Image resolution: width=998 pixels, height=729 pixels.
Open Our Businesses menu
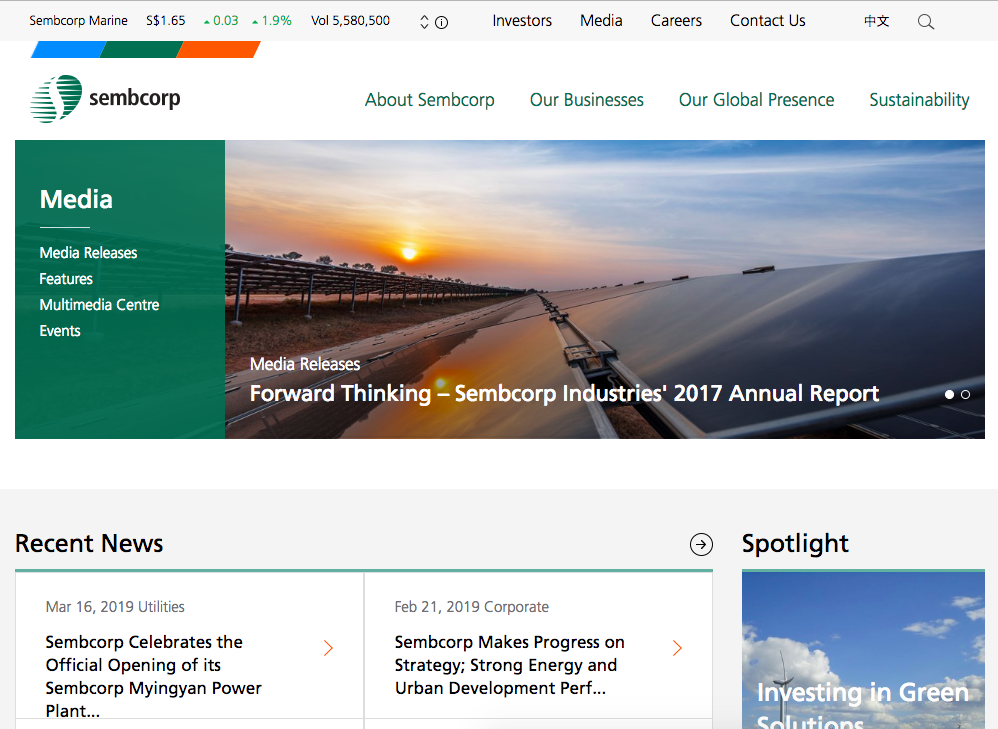tap(587, 100)
